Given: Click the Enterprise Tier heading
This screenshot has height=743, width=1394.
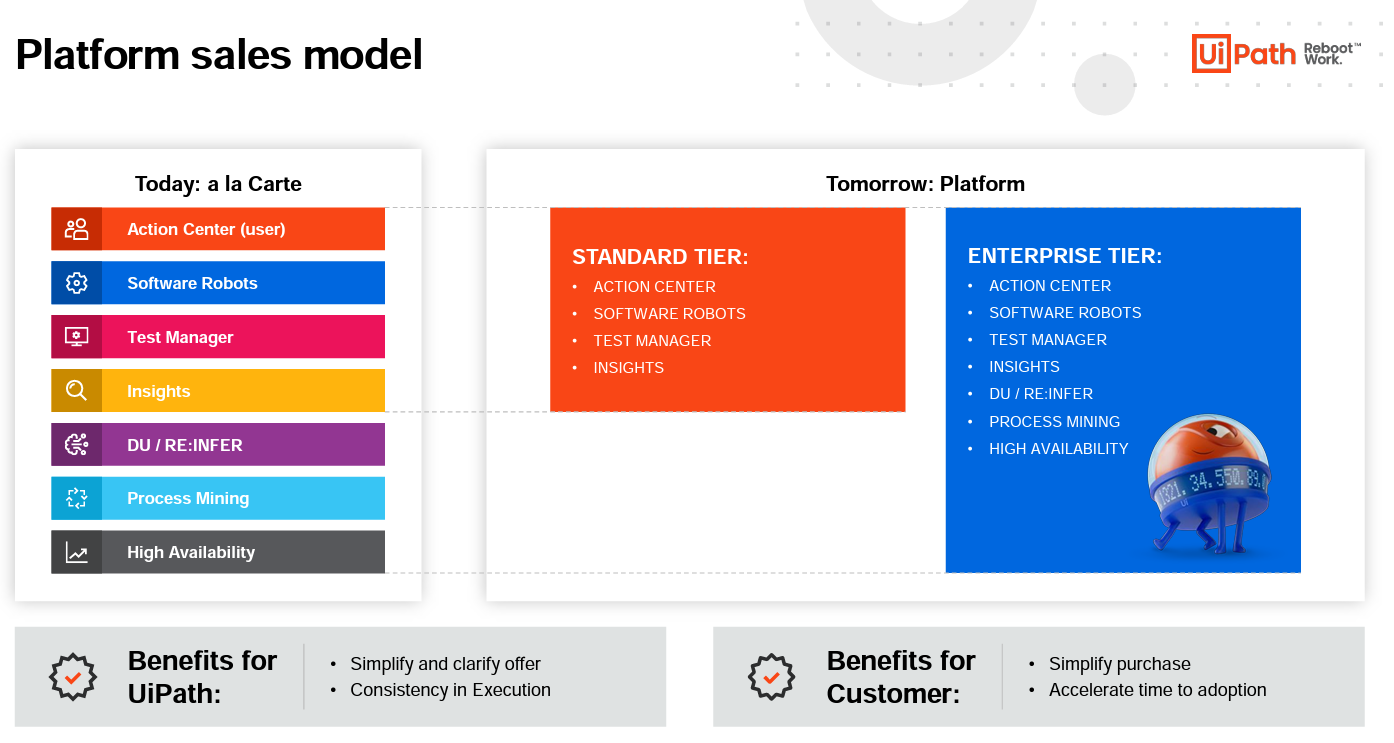Looking at the screenshot, I should (x=1064, y=256).
